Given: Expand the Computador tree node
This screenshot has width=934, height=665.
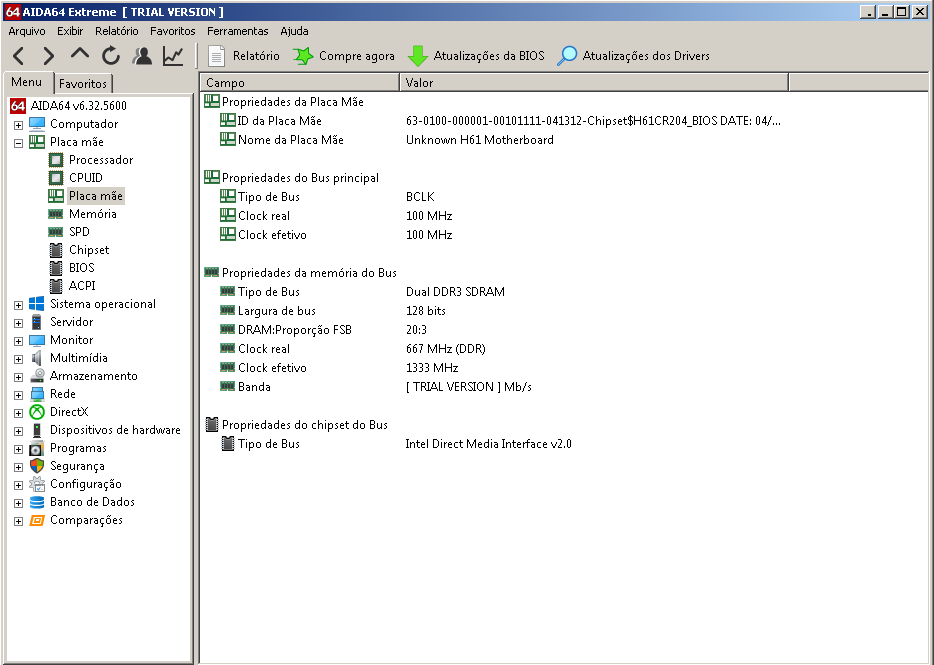Looking at the screenshot, I should pos(18,125).
